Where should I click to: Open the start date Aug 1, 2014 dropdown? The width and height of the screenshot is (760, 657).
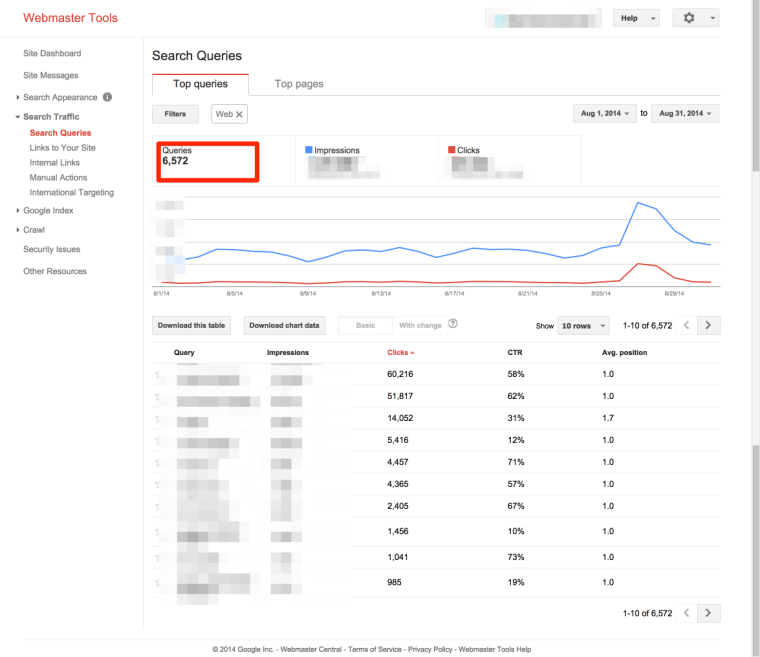point(604,113)
